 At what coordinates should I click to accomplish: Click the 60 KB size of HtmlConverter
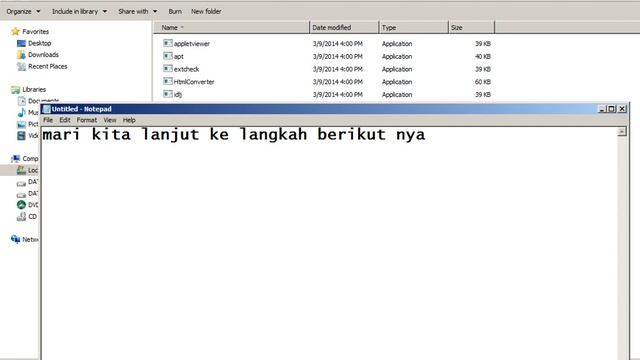[x=482, y=82]
